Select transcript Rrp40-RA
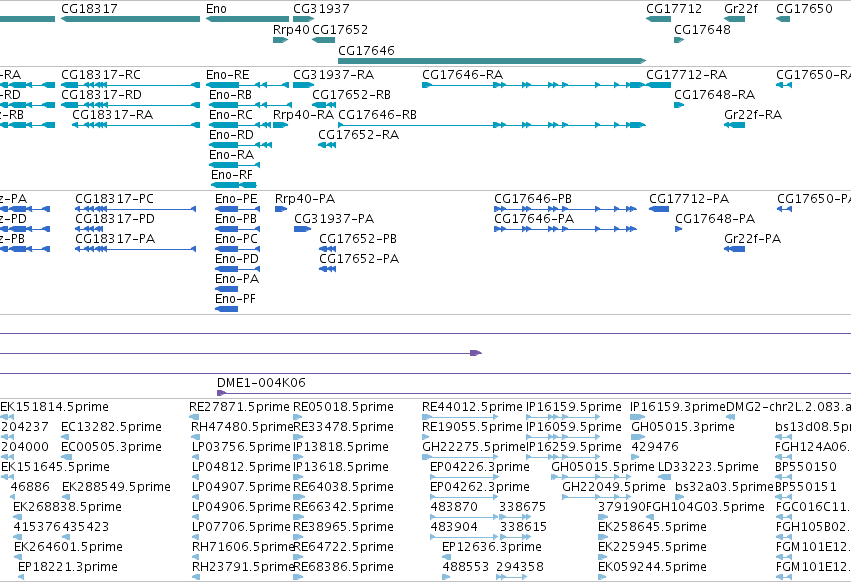 click(x=303, y=115)
